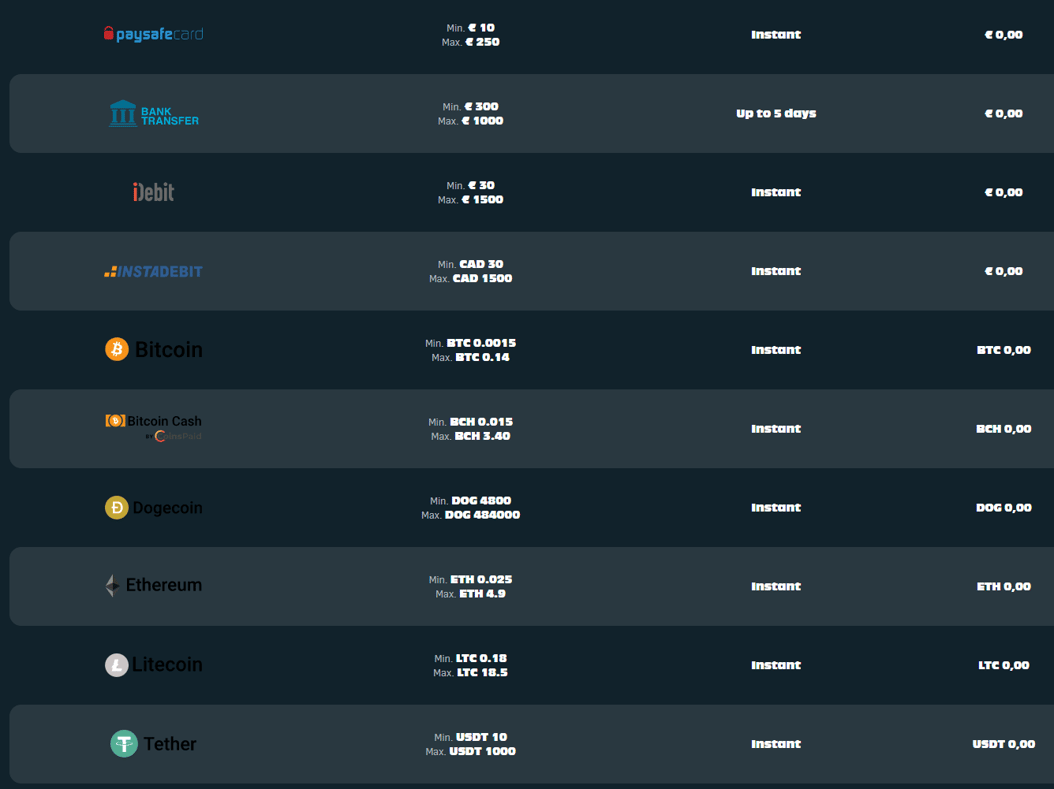Click the 'Up to 5 days' processing time
The height and width of the screenshot is (789, 1054).
tap(776, 114)
